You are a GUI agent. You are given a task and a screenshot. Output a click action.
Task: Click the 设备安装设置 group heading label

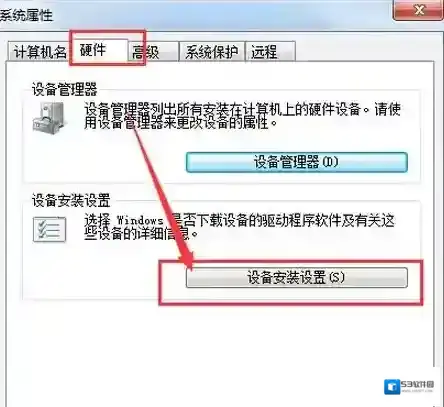click(71, 201)
